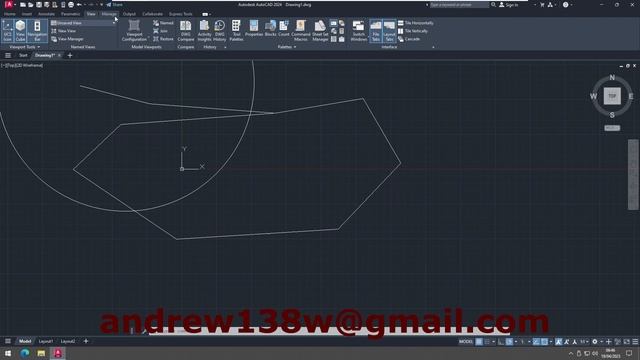This screenshot has height=360, width=640.
Task: Click the TOP face of the ViewCube
Action: pos(612,96)
